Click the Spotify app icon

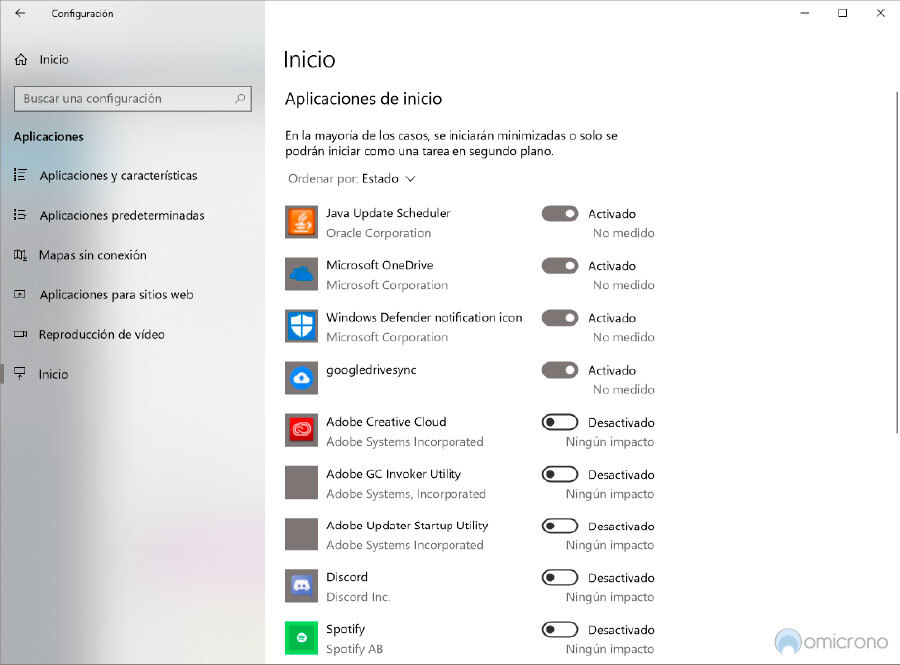tap(301, 638)
